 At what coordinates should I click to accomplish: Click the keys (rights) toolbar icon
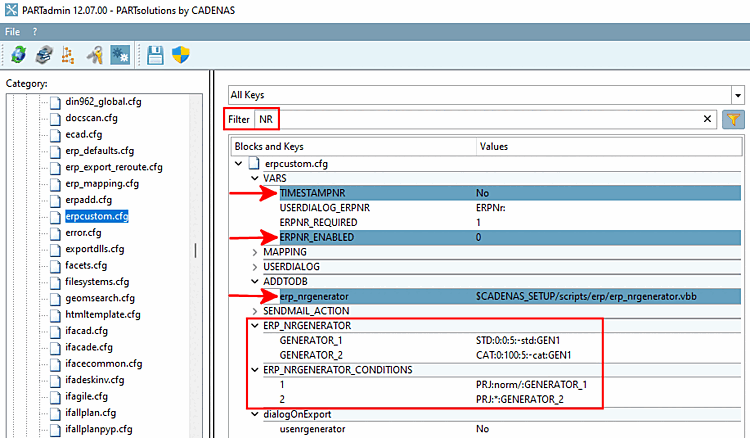tap(95, 55)
